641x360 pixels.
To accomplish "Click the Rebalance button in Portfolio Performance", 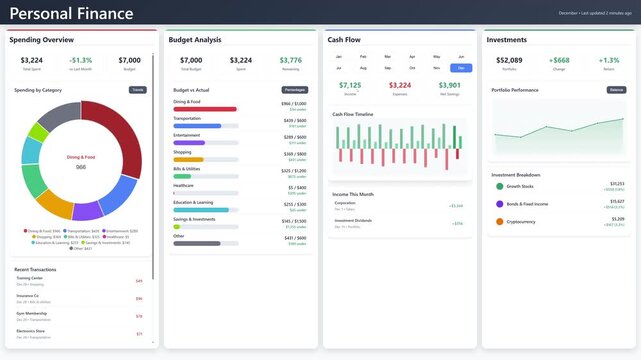I will coord(616,90).
